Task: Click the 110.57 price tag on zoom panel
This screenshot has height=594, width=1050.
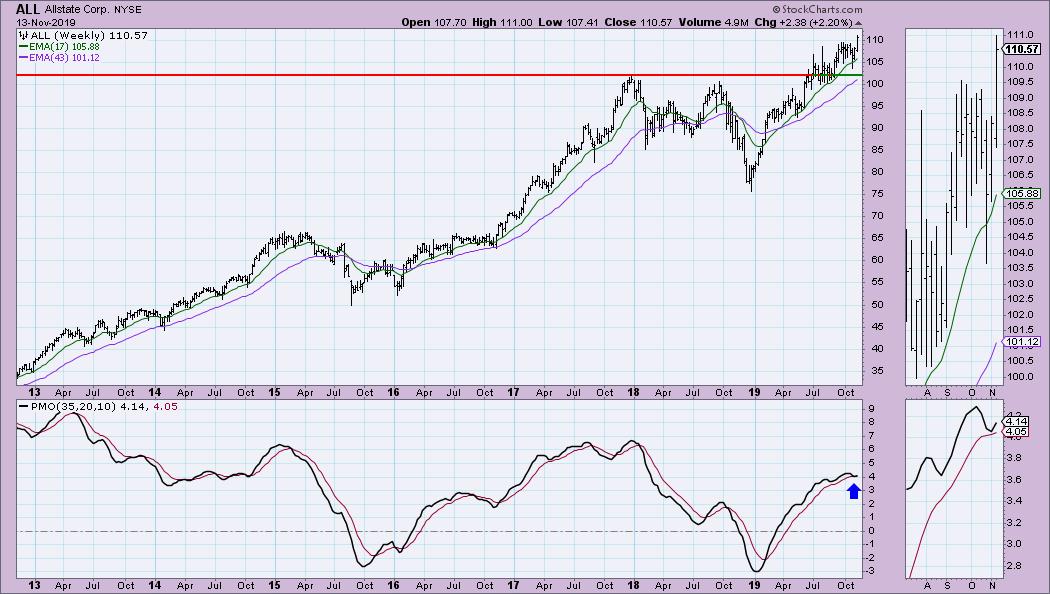Action: 1023,49
